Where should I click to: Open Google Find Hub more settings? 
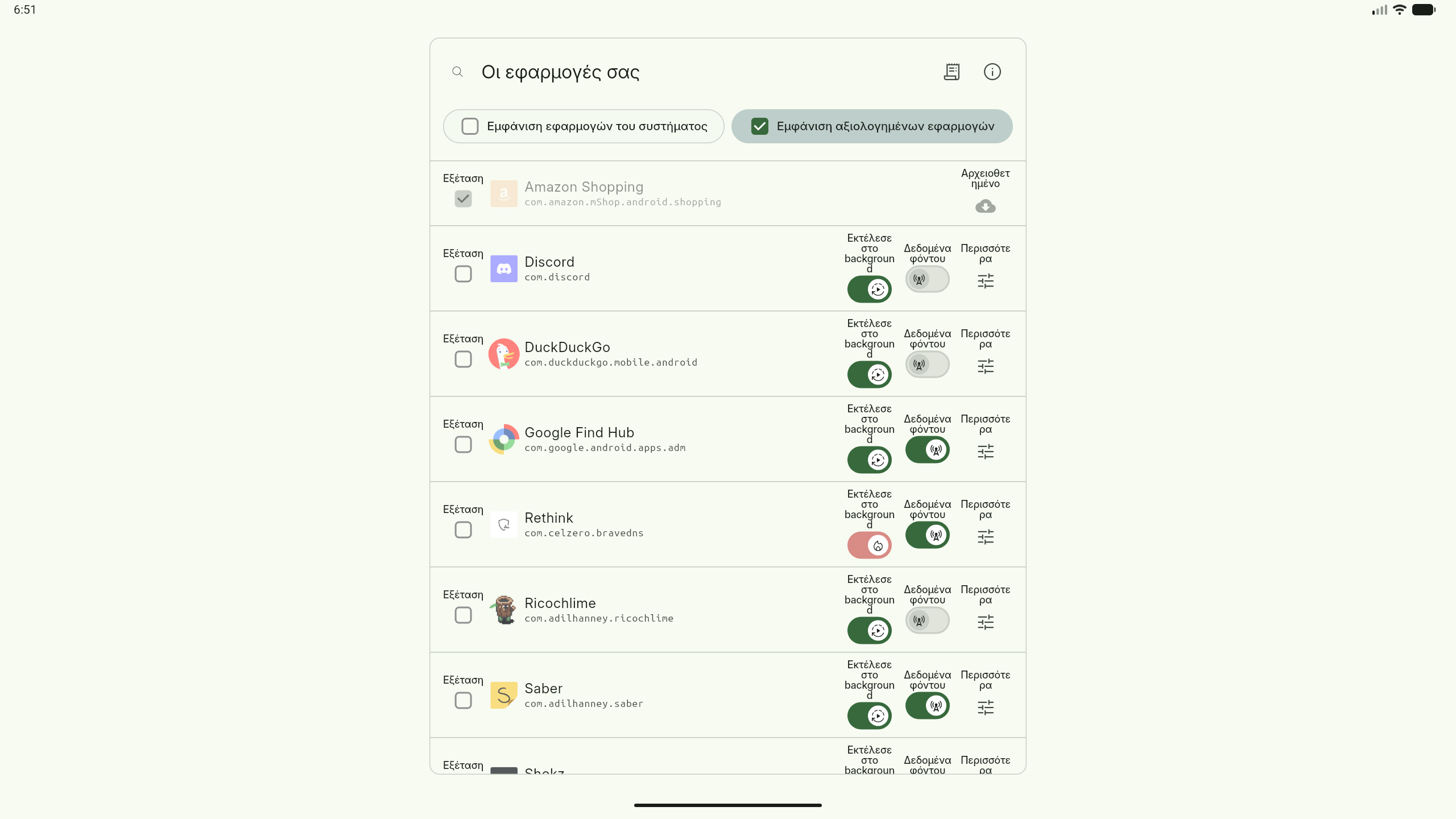pos(986,452)
